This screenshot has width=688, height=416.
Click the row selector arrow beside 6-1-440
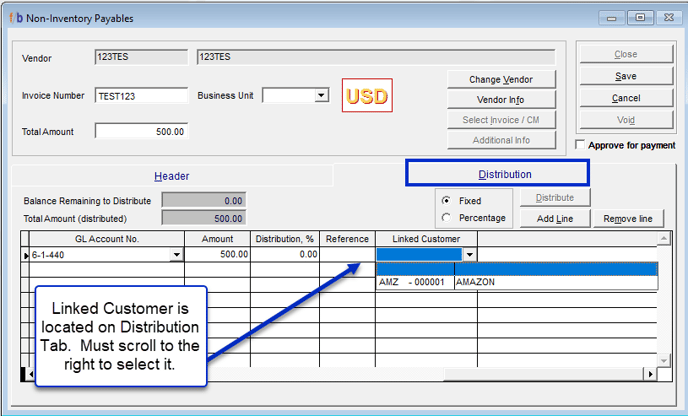[x=26, y=256]
